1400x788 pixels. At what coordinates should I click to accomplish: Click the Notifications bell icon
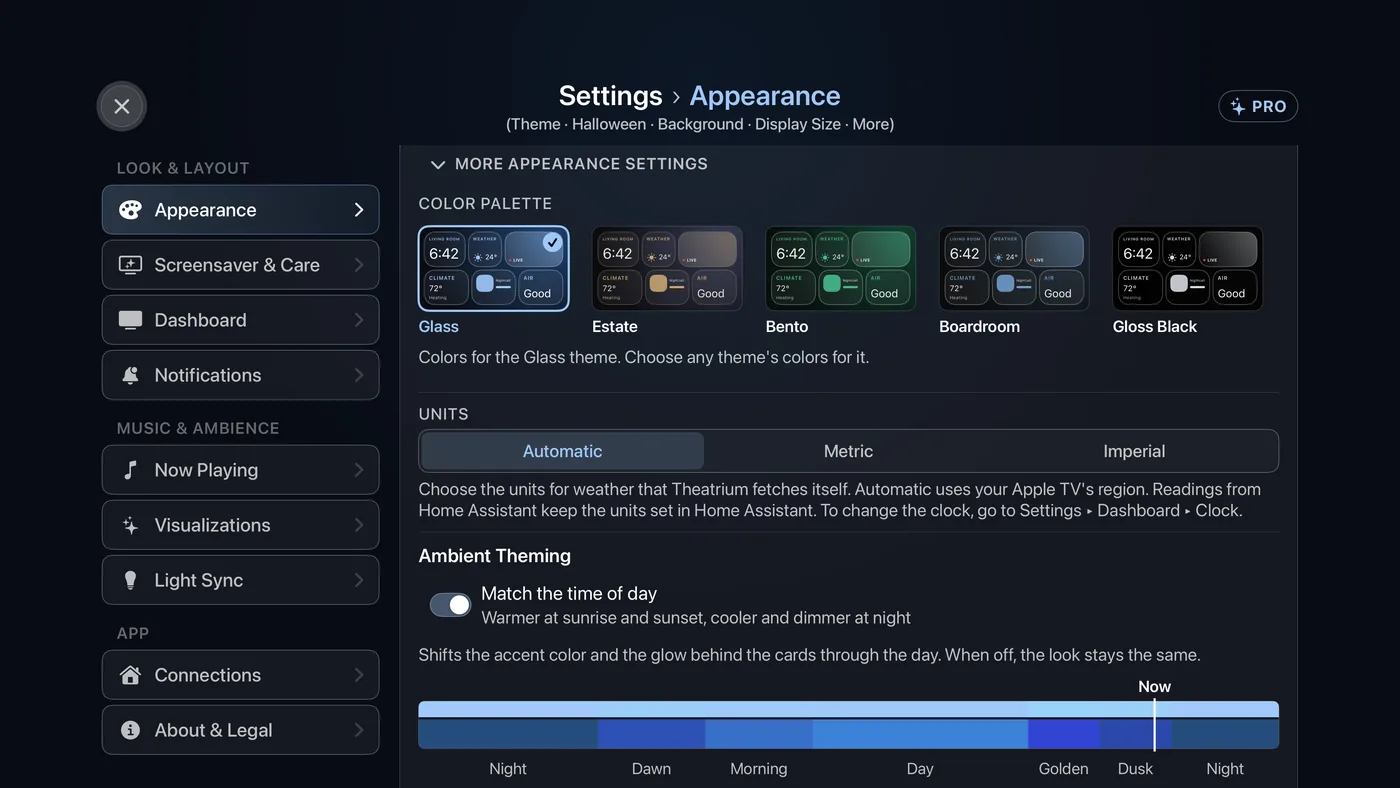coord(130,375)
